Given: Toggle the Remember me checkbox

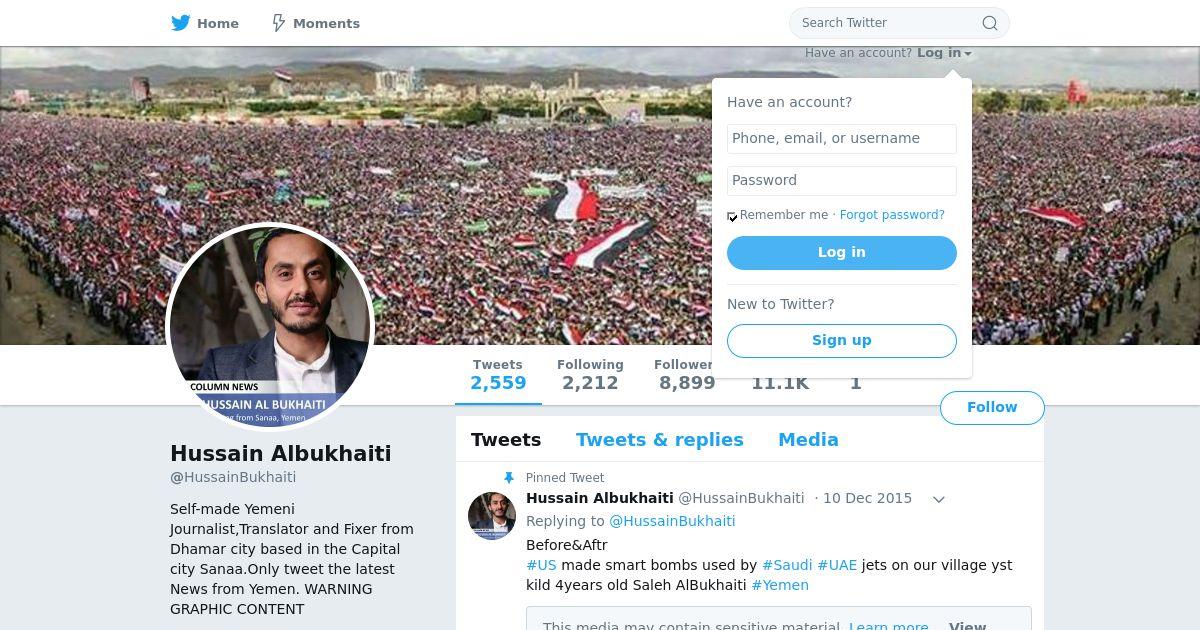Looking at the screenshot, I should (x=732, y=216).
